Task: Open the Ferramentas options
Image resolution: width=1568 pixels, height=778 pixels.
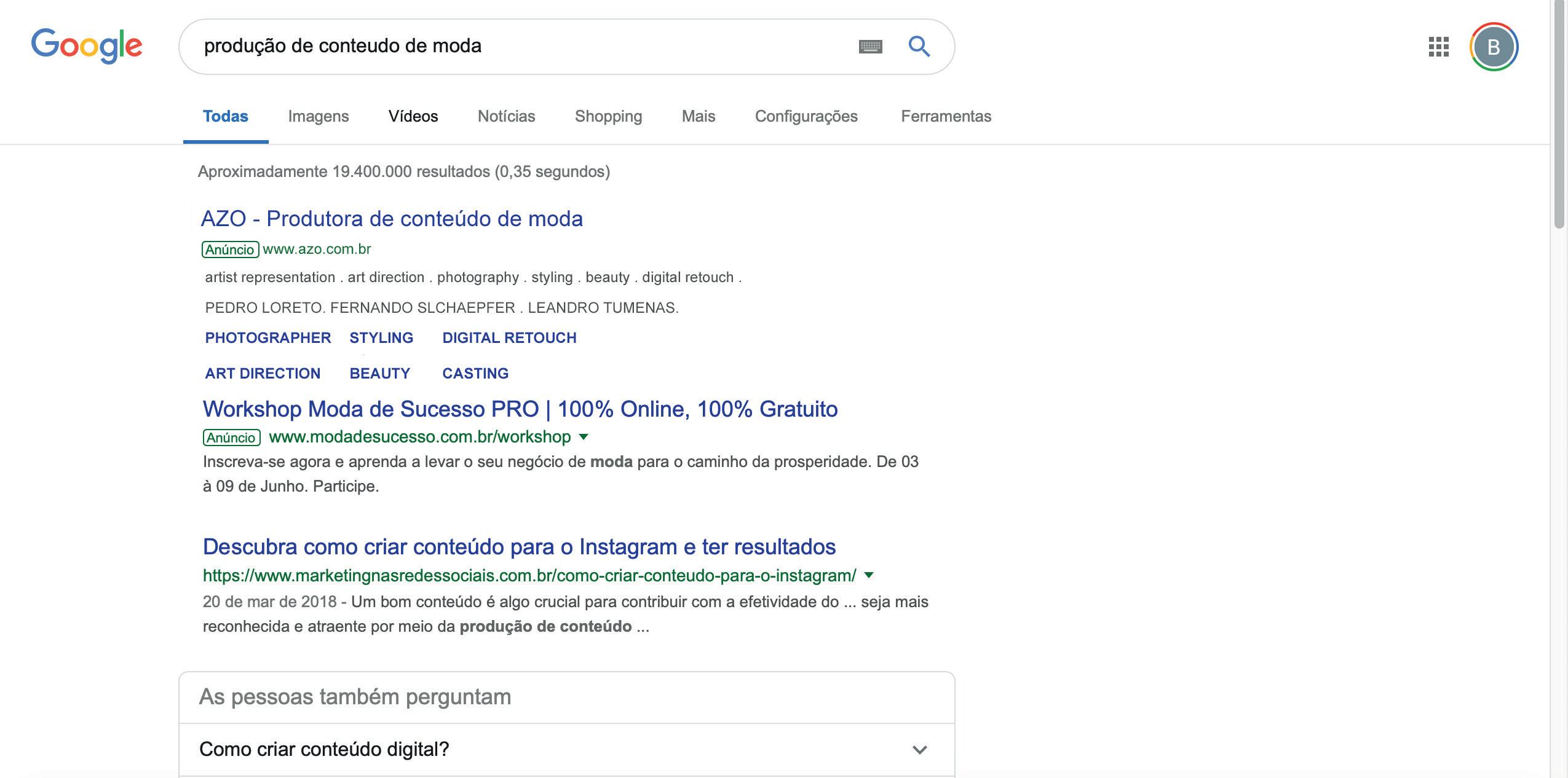Action: pyautogui.click(x=946, y=116)
